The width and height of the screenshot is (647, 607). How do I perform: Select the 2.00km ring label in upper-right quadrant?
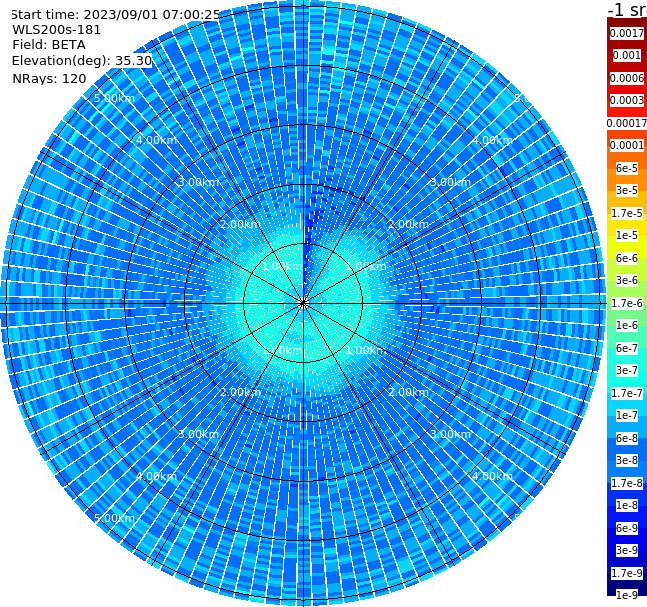click(x=408, y=224)
